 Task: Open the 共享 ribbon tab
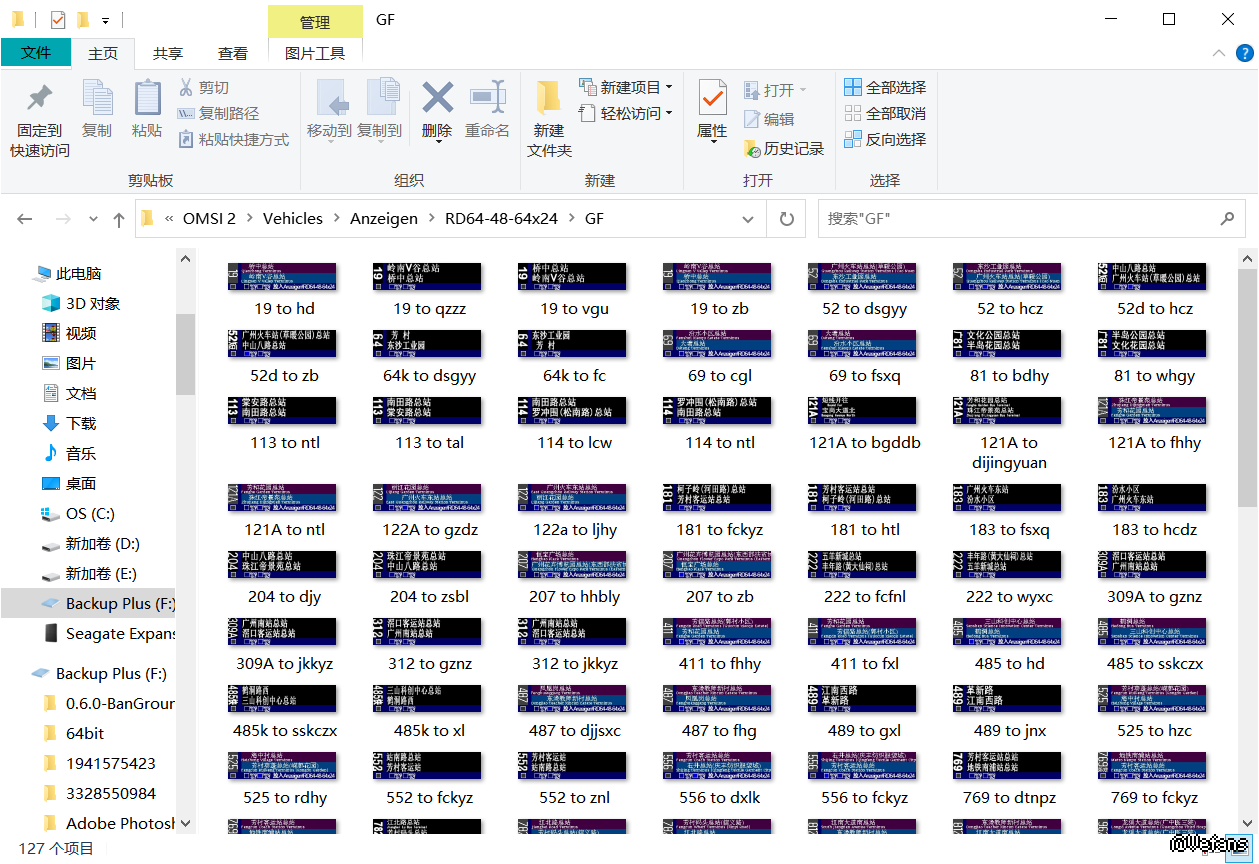[x=168, y=54]
